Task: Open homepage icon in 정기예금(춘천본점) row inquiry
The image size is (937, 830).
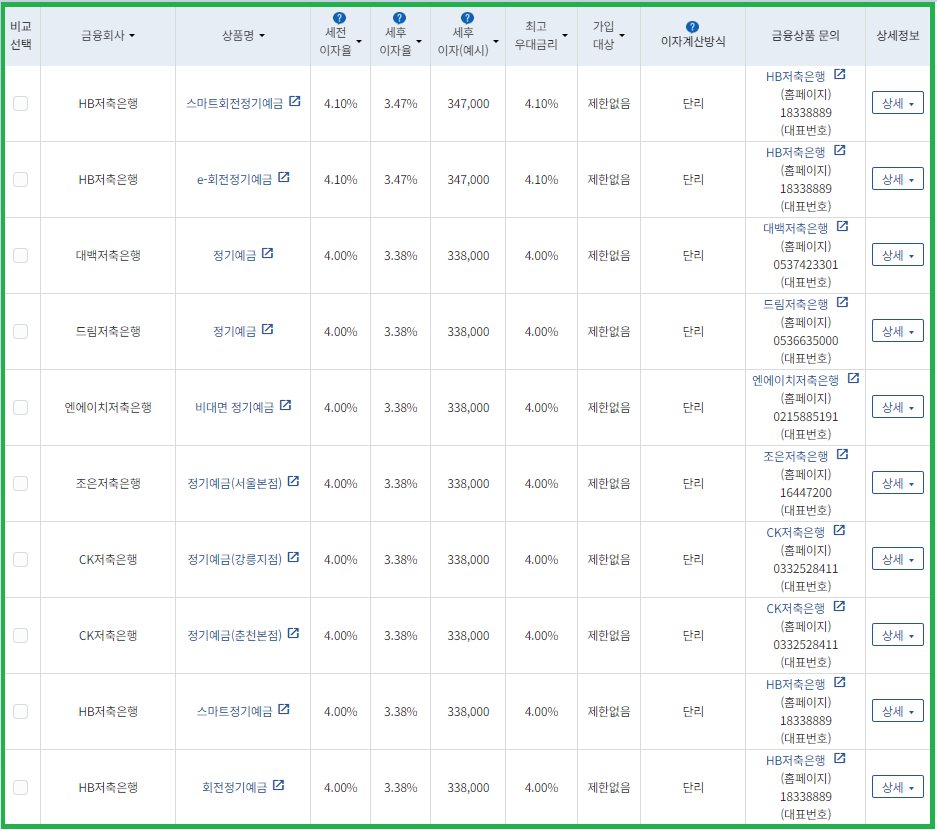Action: pos(839,606)
